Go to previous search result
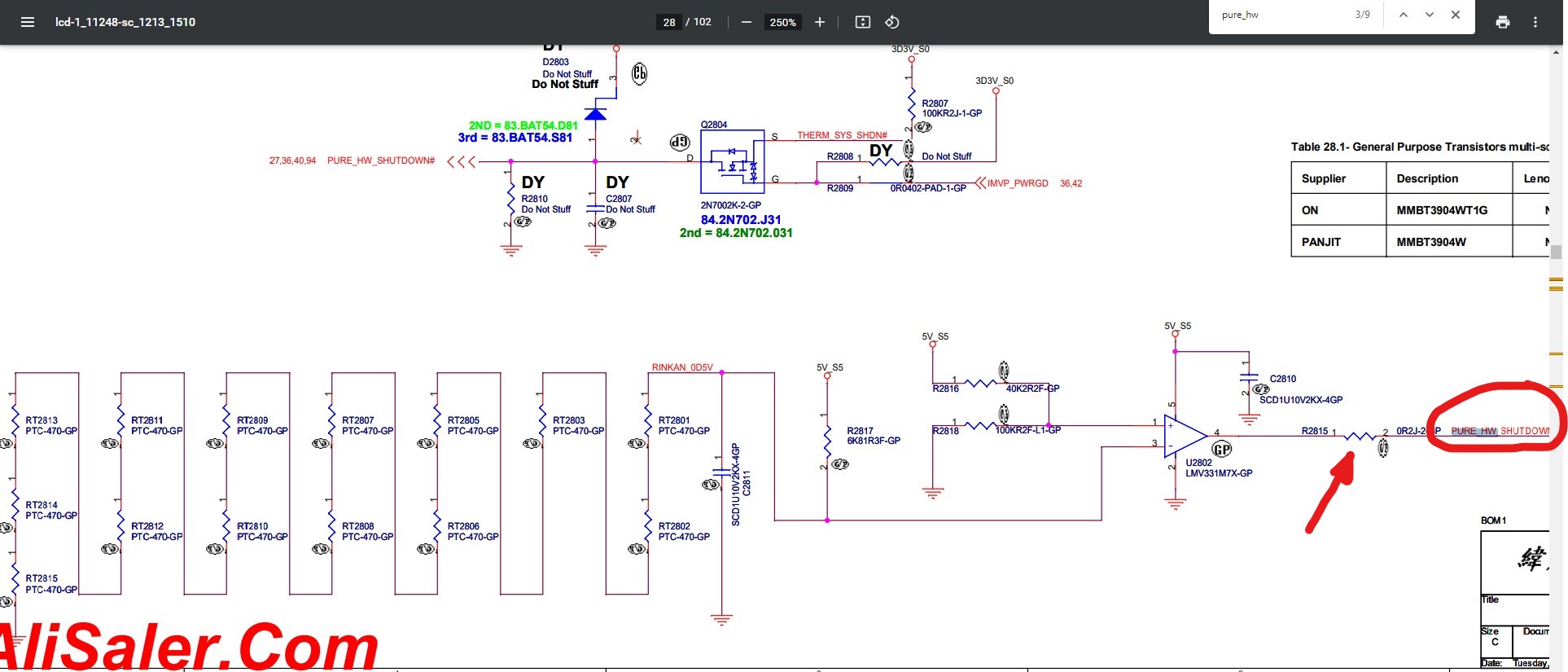Viewport: 1568px width, 672px height. [1404, 15]
